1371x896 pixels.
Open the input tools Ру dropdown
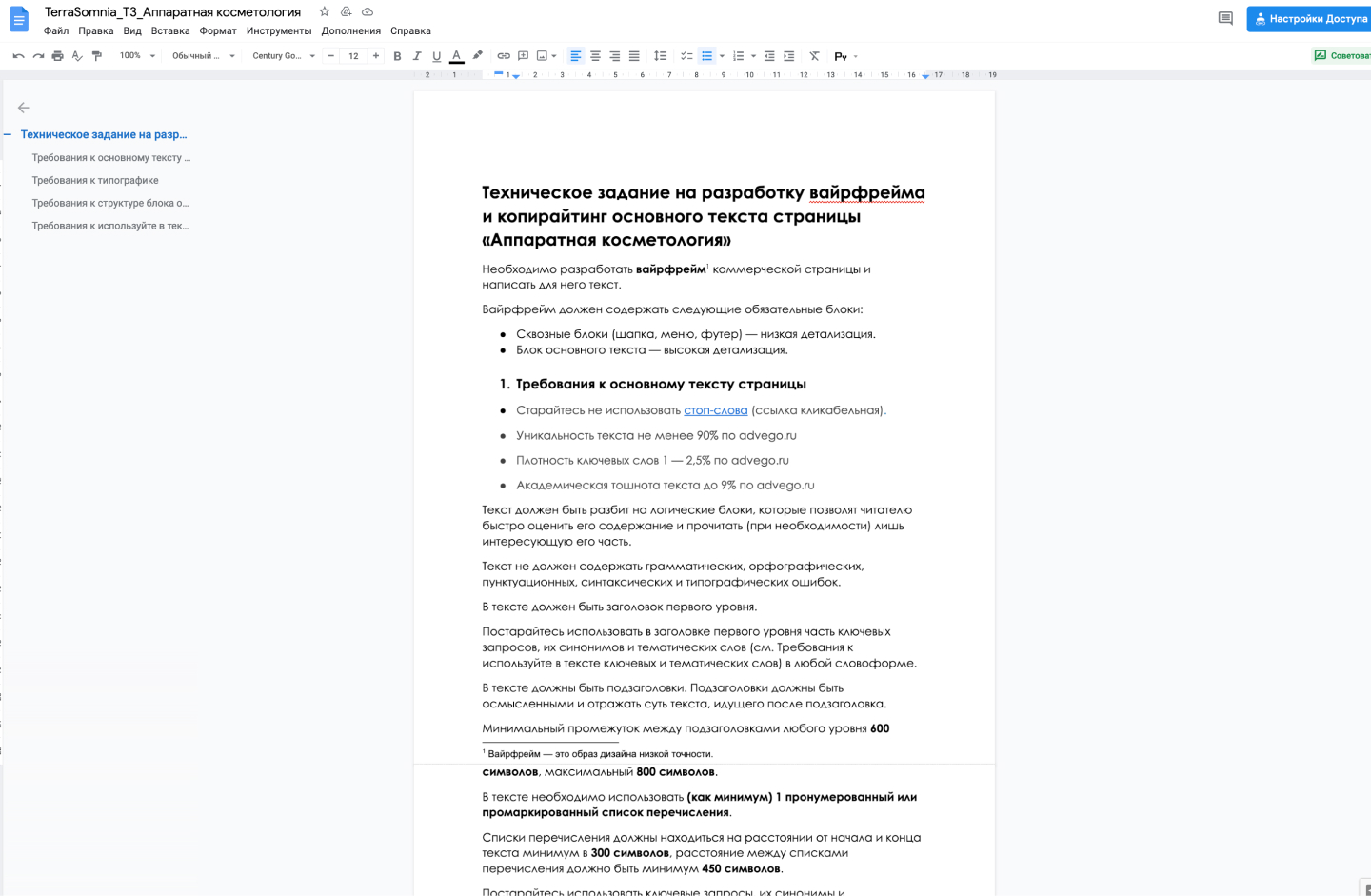click(x=845, y=56)
